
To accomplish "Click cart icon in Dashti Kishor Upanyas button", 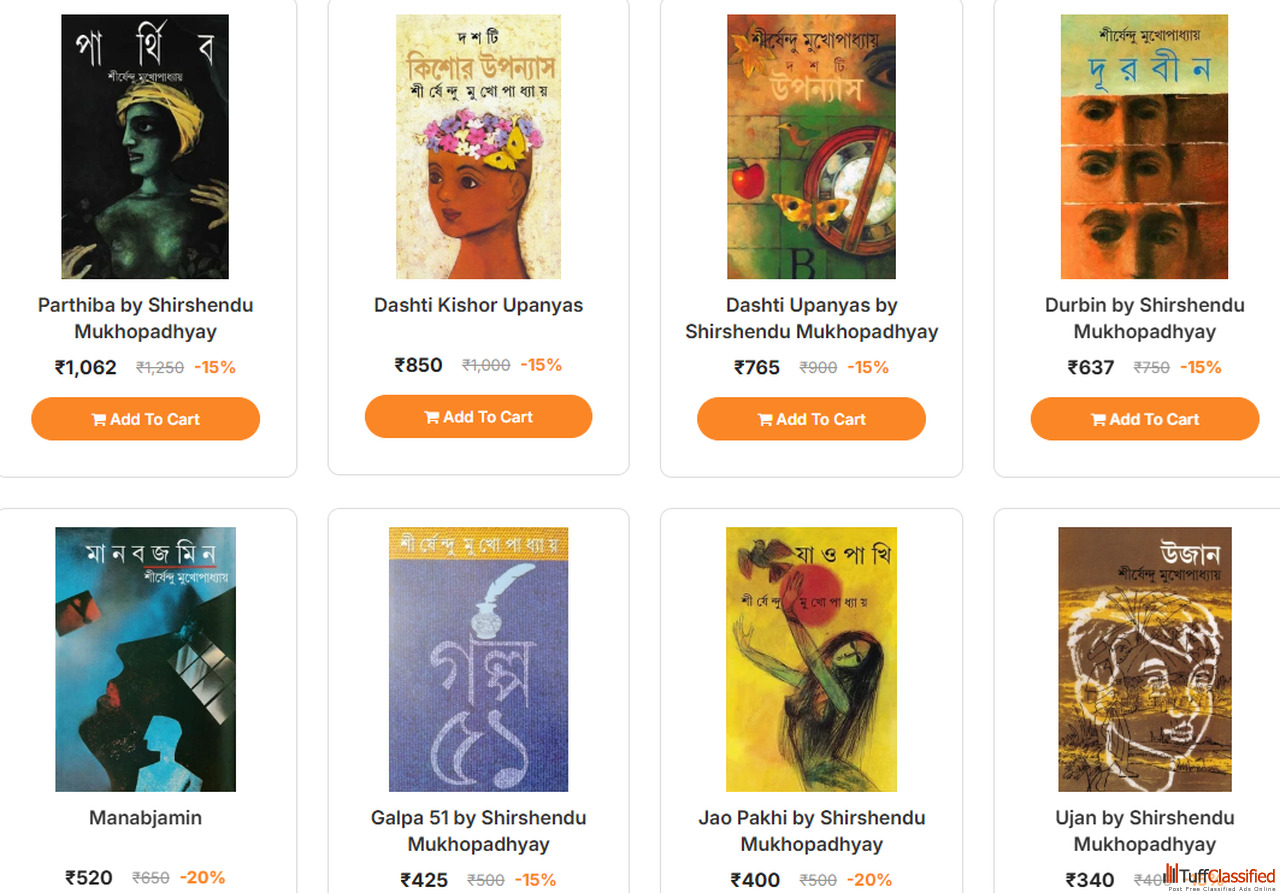I will click(x=432, y=418).
